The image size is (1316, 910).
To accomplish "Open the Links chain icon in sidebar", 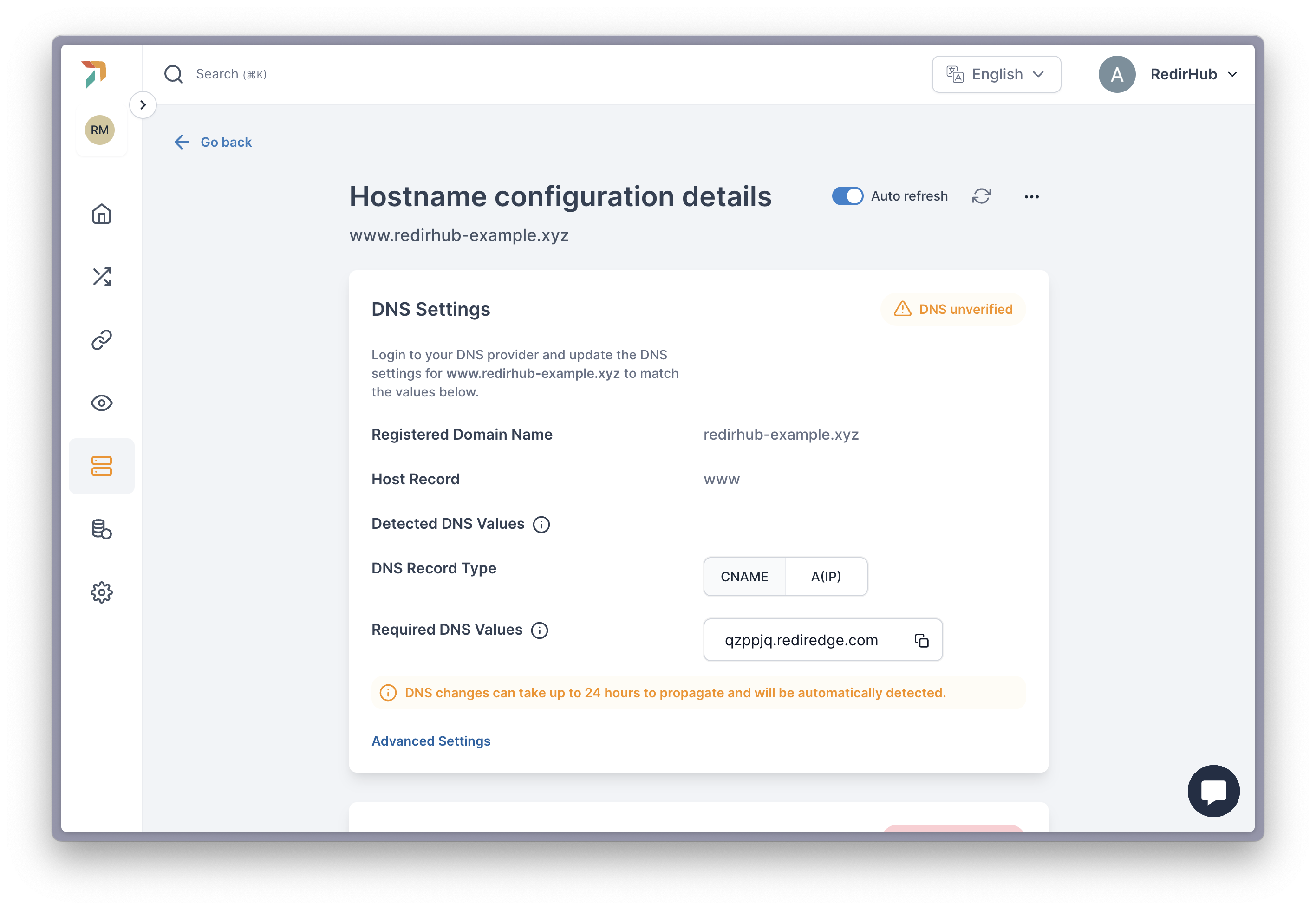I will (102, 340).
